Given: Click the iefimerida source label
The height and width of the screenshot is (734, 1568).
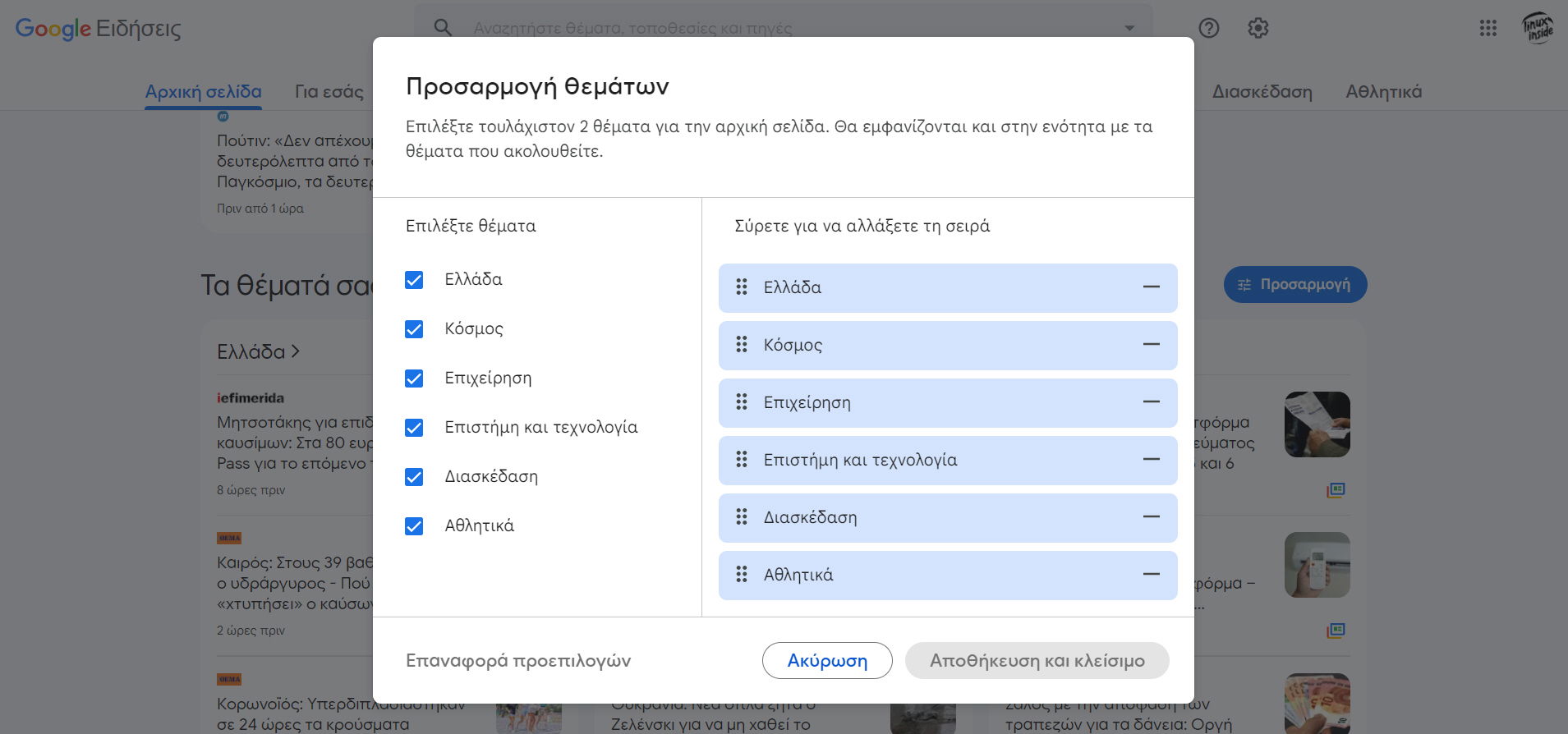Looking at the screenshot, I should 251,398.
